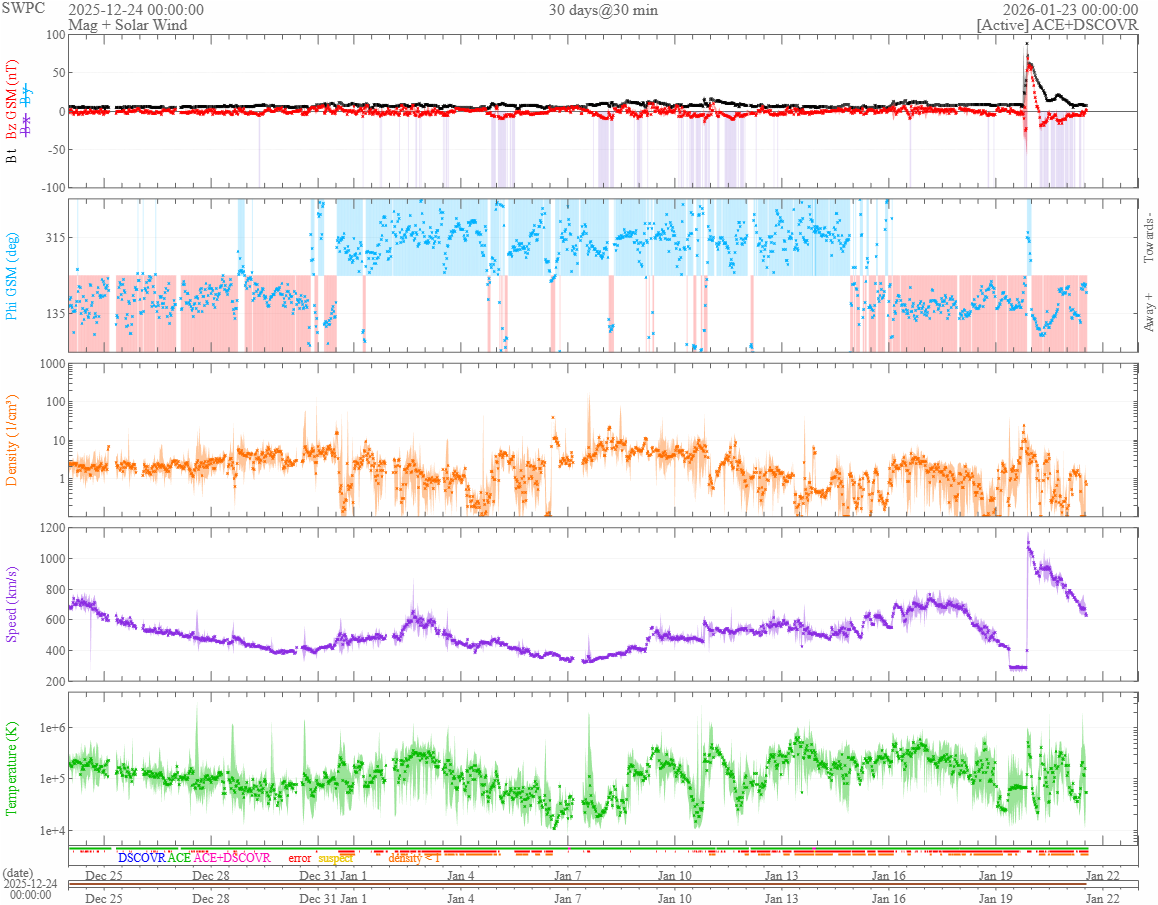Screen dimensions: 1158x905
Task: Select the 'Phi GSM (deg)' axis label
Action: pos(11,276)
